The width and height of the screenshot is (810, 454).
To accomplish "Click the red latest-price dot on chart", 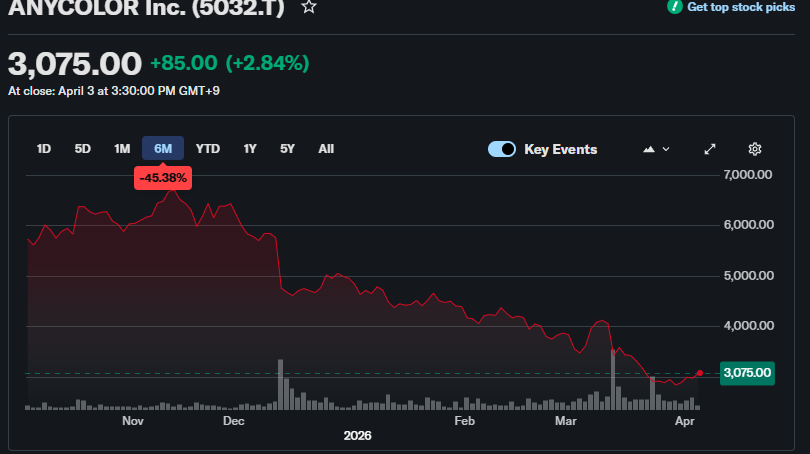I will (x=699, y=373).
